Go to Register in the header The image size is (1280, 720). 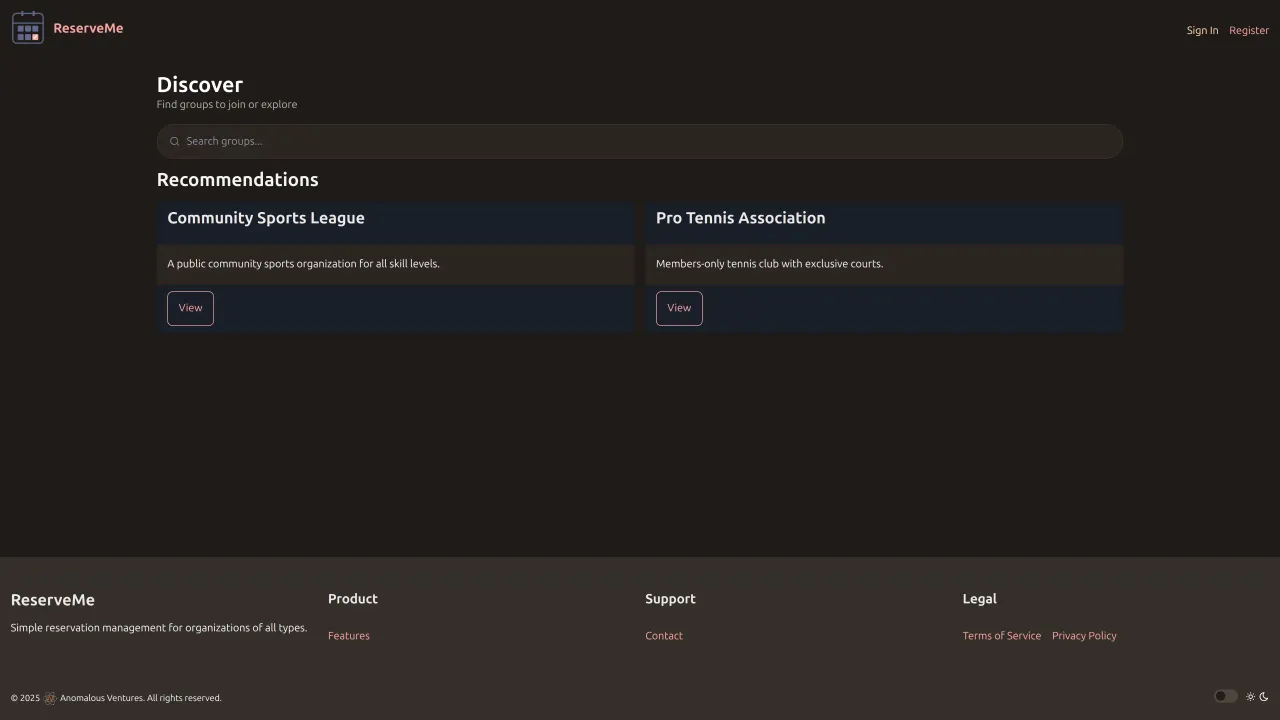(1248, 30)
